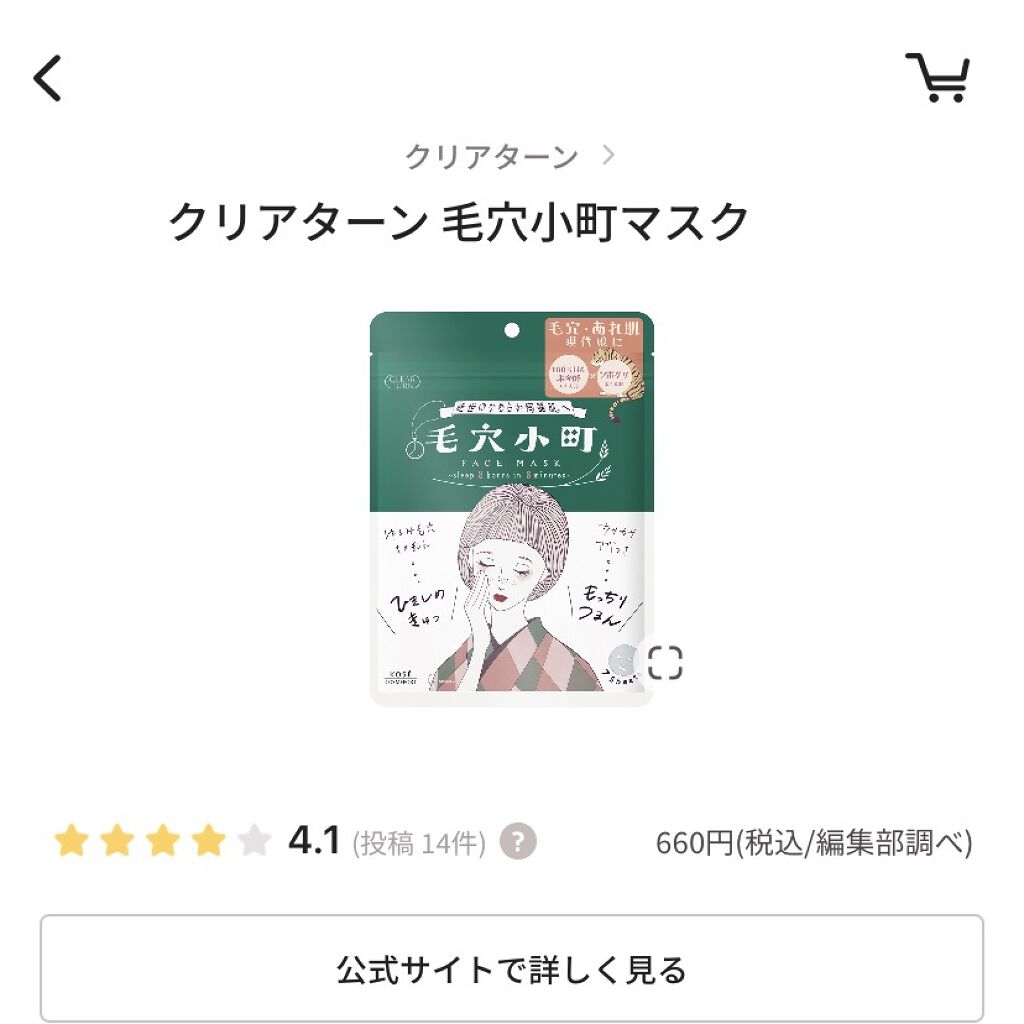
Task: Open the green face mask product image
Action: coord(511,509)
